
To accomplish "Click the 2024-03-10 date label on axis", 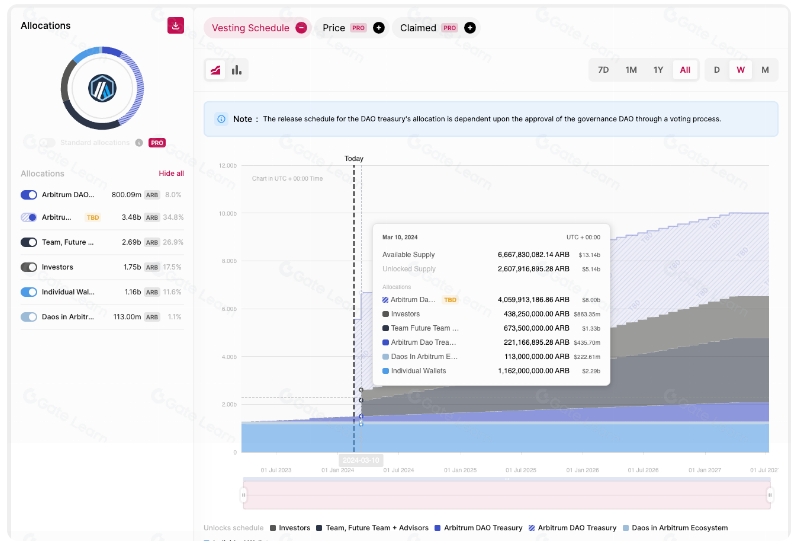I will tap(361, 460).
